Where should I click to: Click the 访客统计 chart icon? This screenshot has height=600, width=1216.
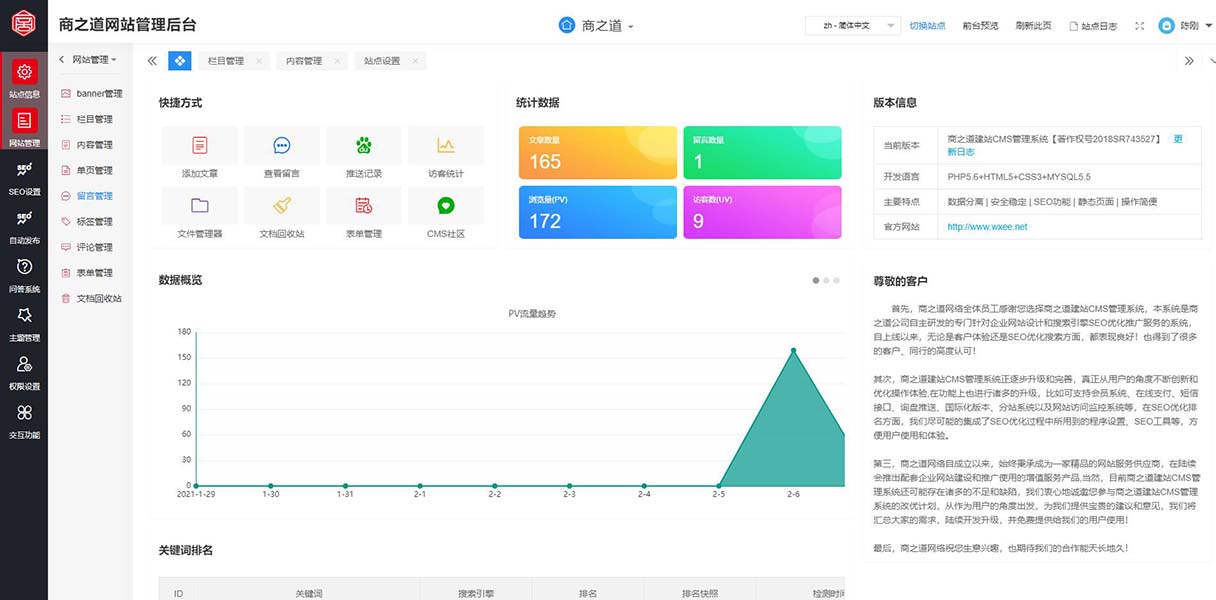[x=446, y=146]
